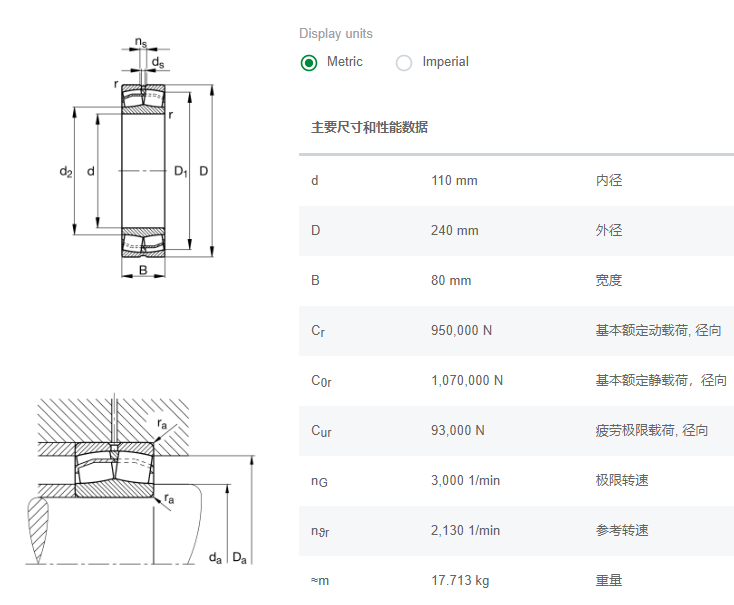Click the 主要尺寸和性能数据 section header

click(369, 127)
